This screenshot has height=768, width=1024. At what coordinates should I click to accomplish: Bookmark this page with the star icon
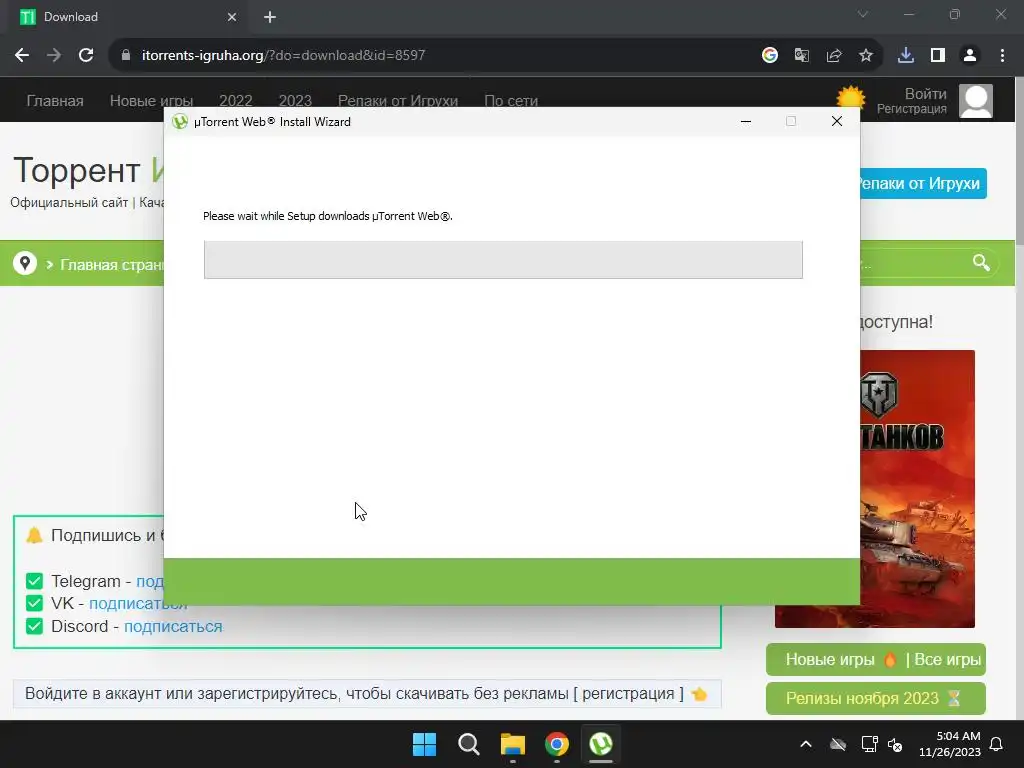point(866,56)
